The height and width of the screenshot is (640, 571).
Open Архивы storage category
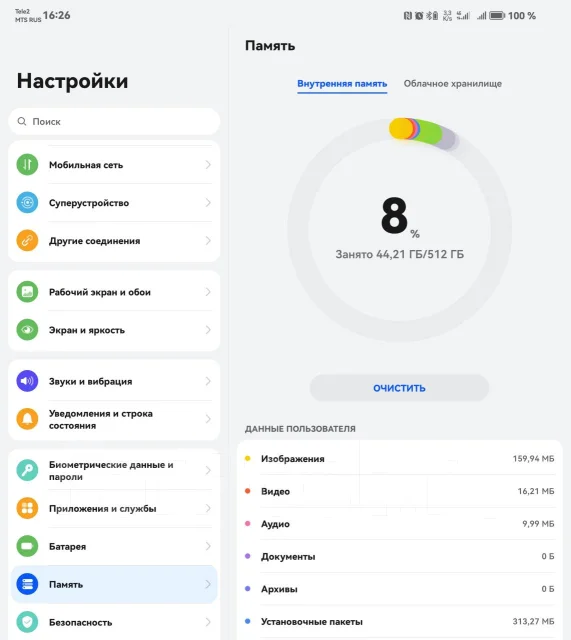[x=400, y=589]
